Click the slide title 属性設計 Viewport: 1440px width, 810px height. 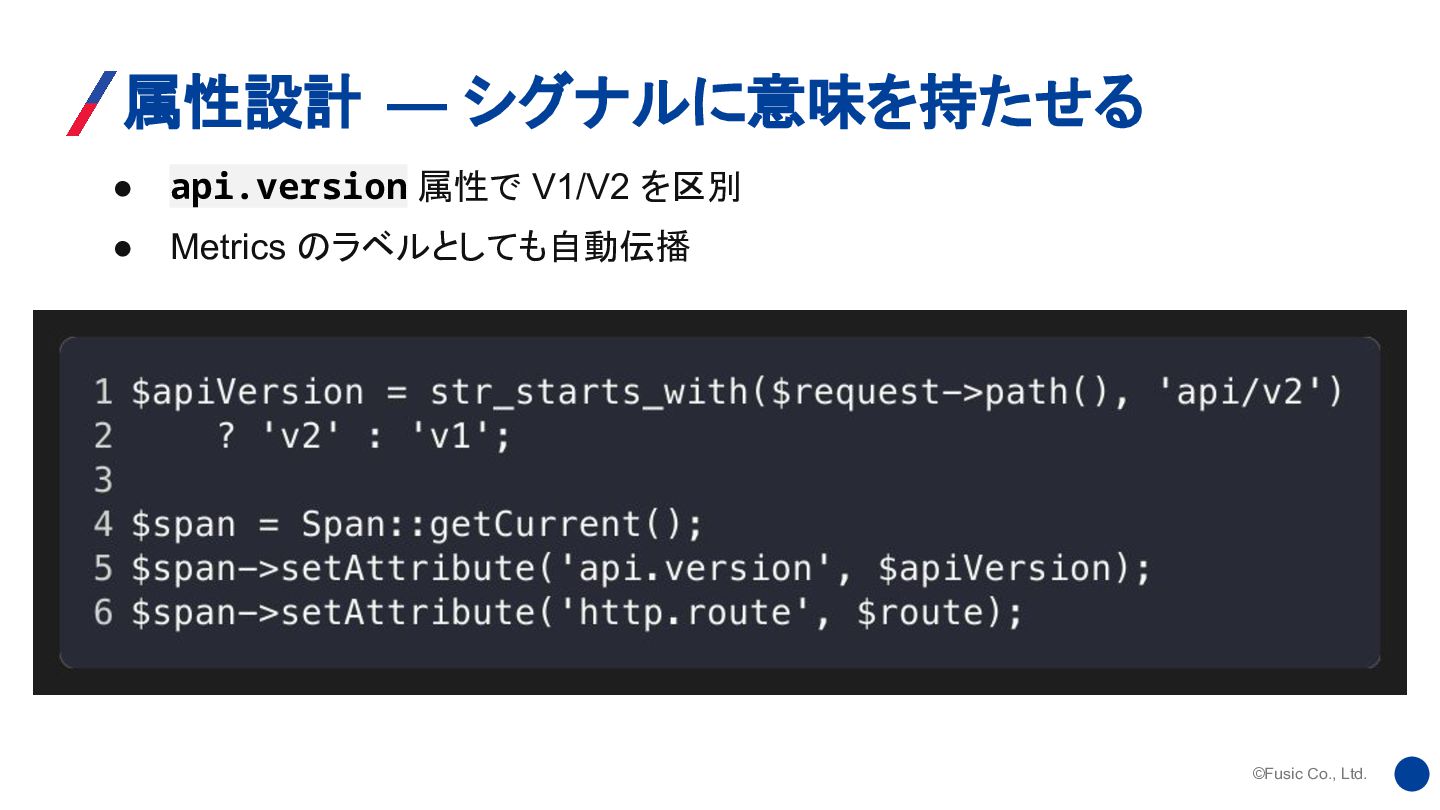241,104
